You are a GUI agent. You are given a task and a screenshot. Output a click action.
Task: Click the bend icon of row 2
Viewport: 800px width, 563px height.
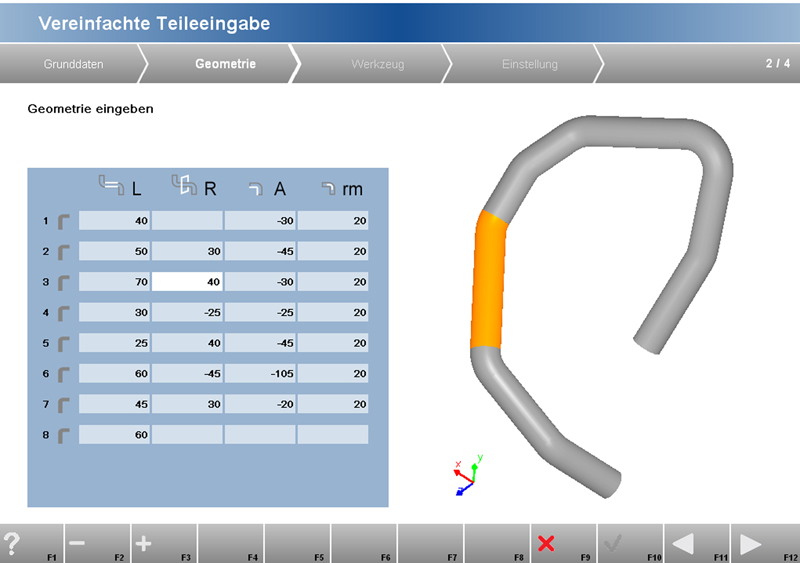pos(63,252)
